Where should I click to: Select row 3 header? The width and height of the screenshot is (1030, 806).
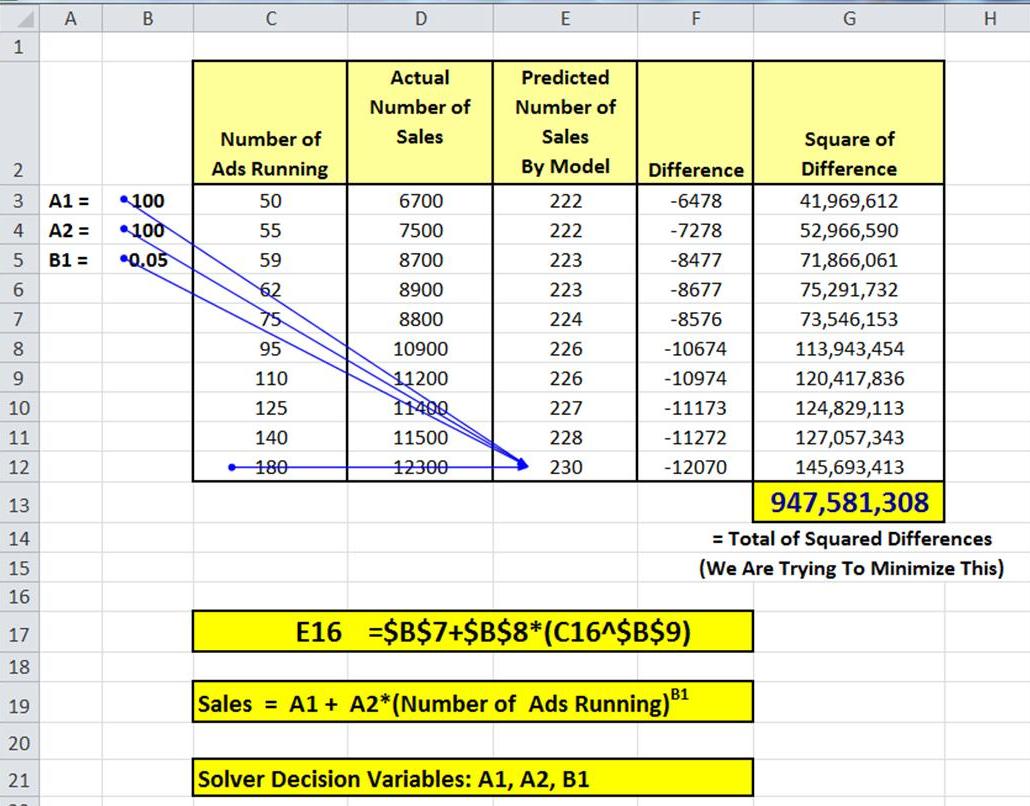click(19, 200)
